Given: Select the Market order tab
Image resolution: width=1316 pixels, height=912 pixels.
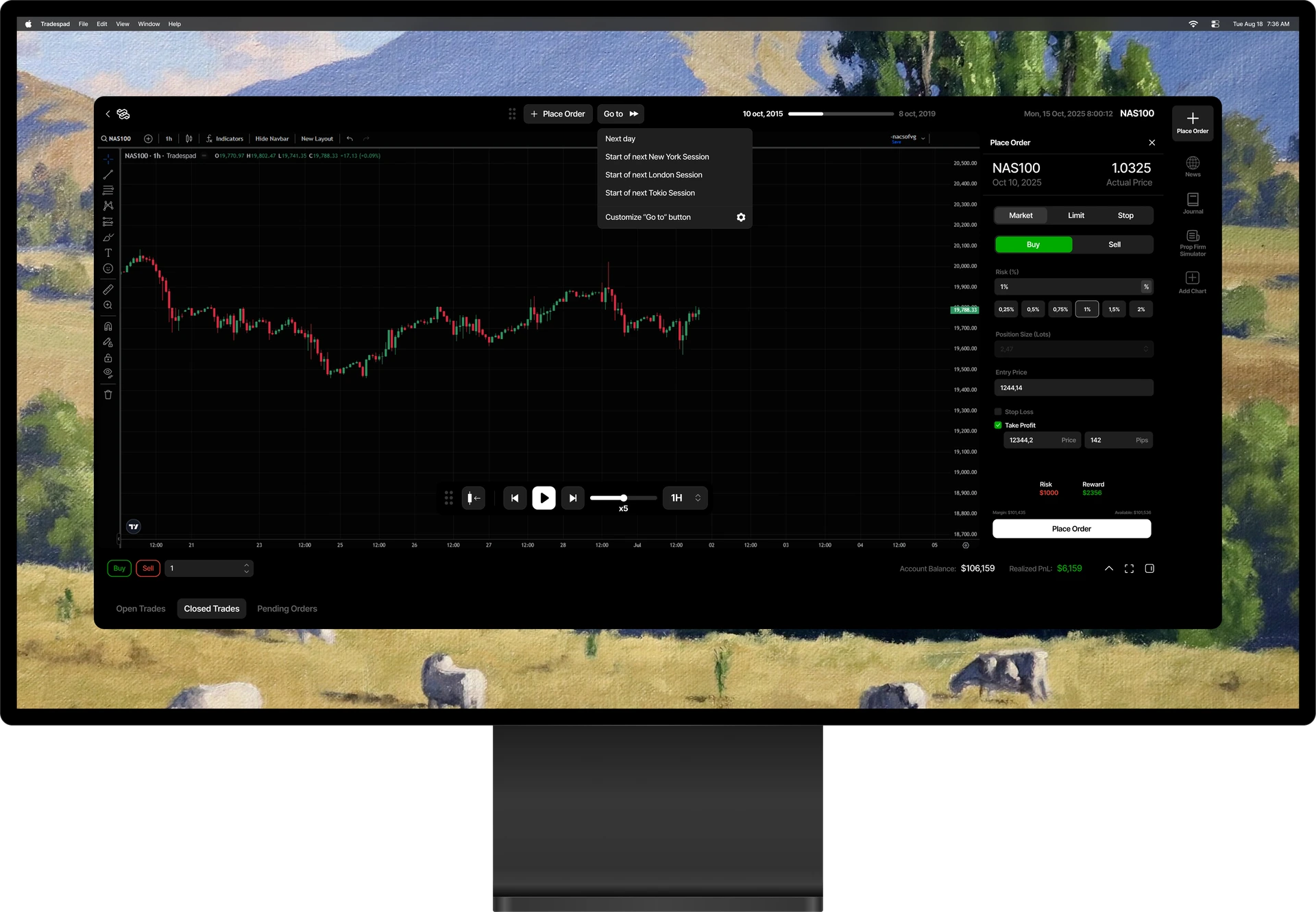Looking at the screenshot, I should [x=1021, y=215].
